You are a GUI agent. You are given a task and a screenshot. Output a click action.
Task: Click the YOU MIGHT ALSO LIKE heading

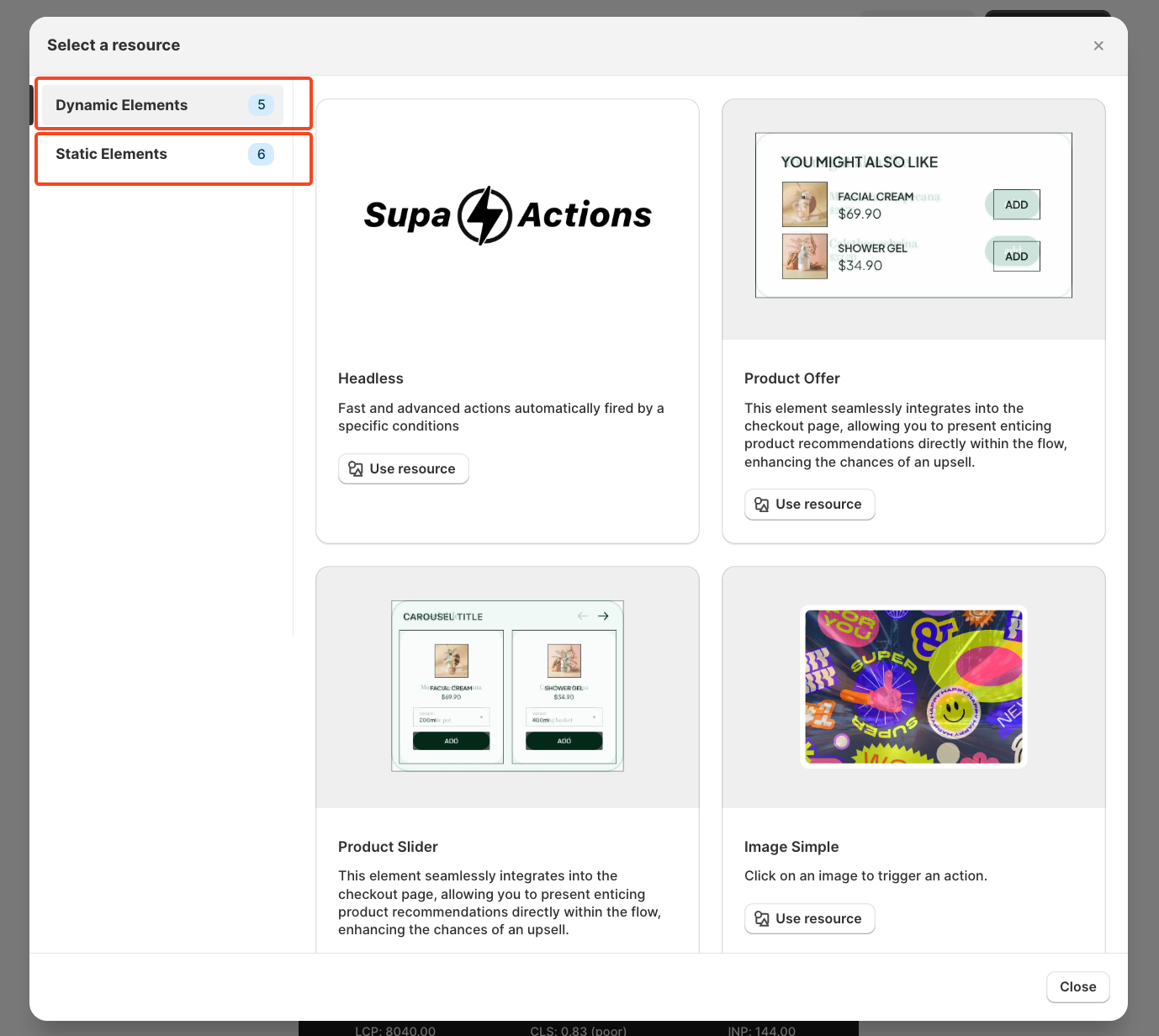pyautogui.click(x=860, y=162)
